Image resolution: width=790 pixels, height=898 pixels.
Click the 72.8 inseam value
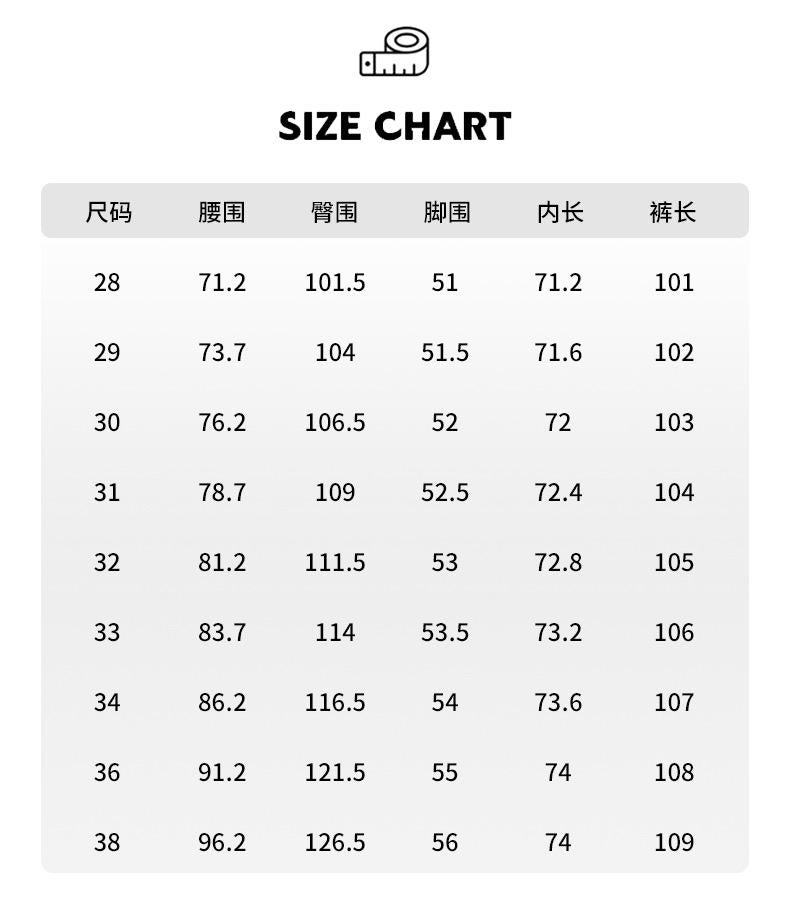pos(558,563)
